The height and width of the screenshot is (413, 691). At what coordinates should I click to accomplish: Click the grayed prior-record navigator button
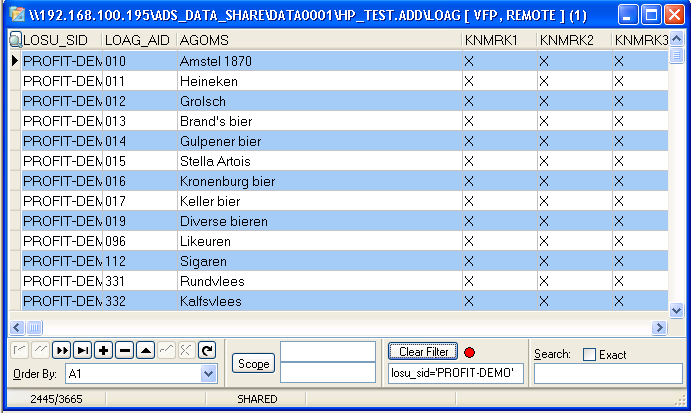[41, 350]
